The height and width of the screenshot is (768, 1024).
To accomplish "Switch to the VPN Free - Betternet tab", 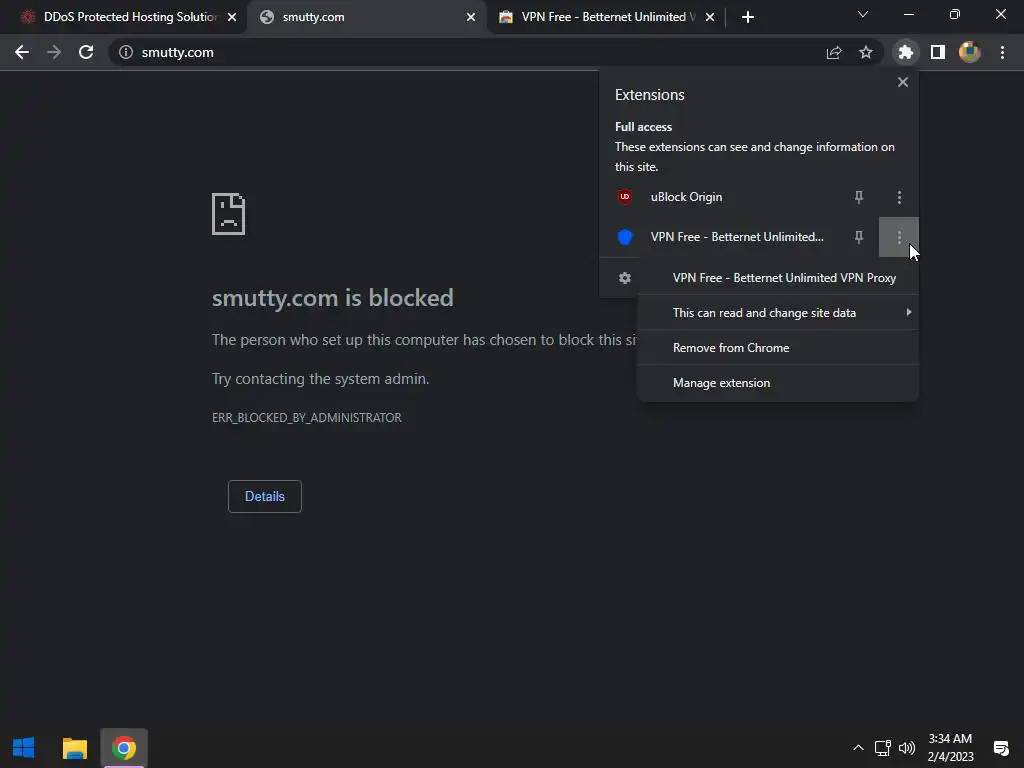I will 604,17.
